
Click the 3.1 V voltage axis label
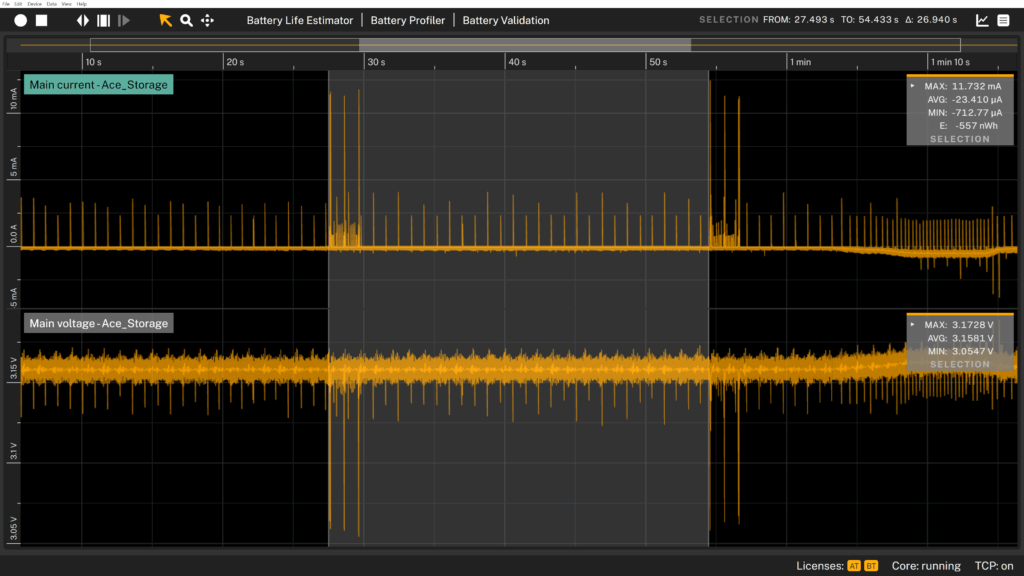(14, 451)
